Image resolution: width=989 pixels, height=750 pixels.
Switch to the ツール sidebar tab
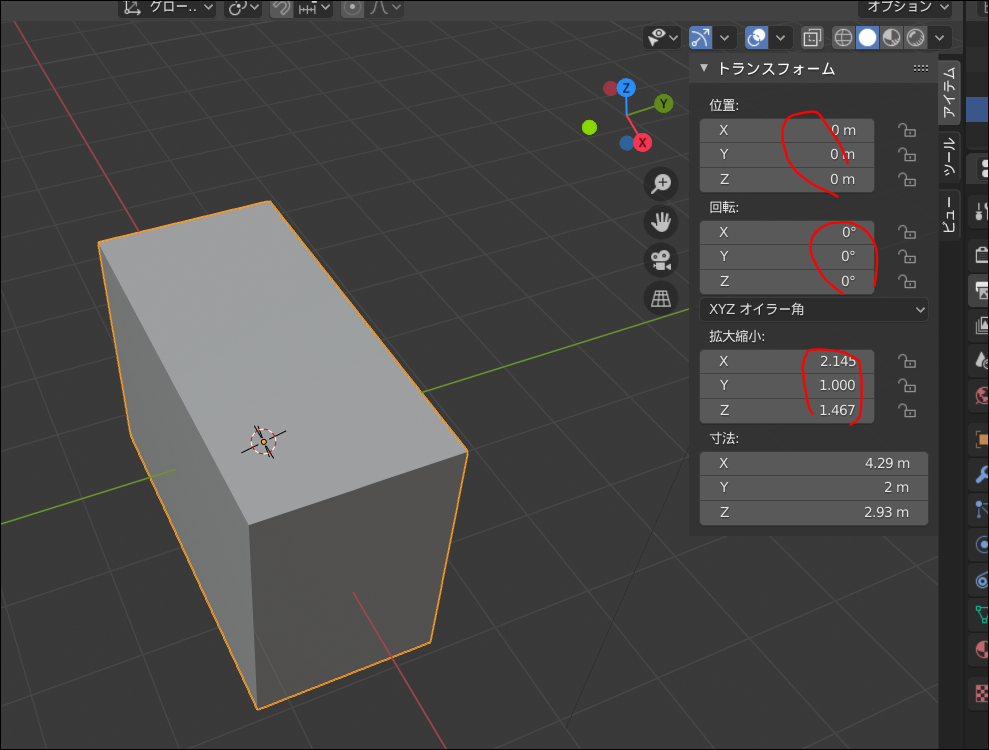(x=949, y=157)
